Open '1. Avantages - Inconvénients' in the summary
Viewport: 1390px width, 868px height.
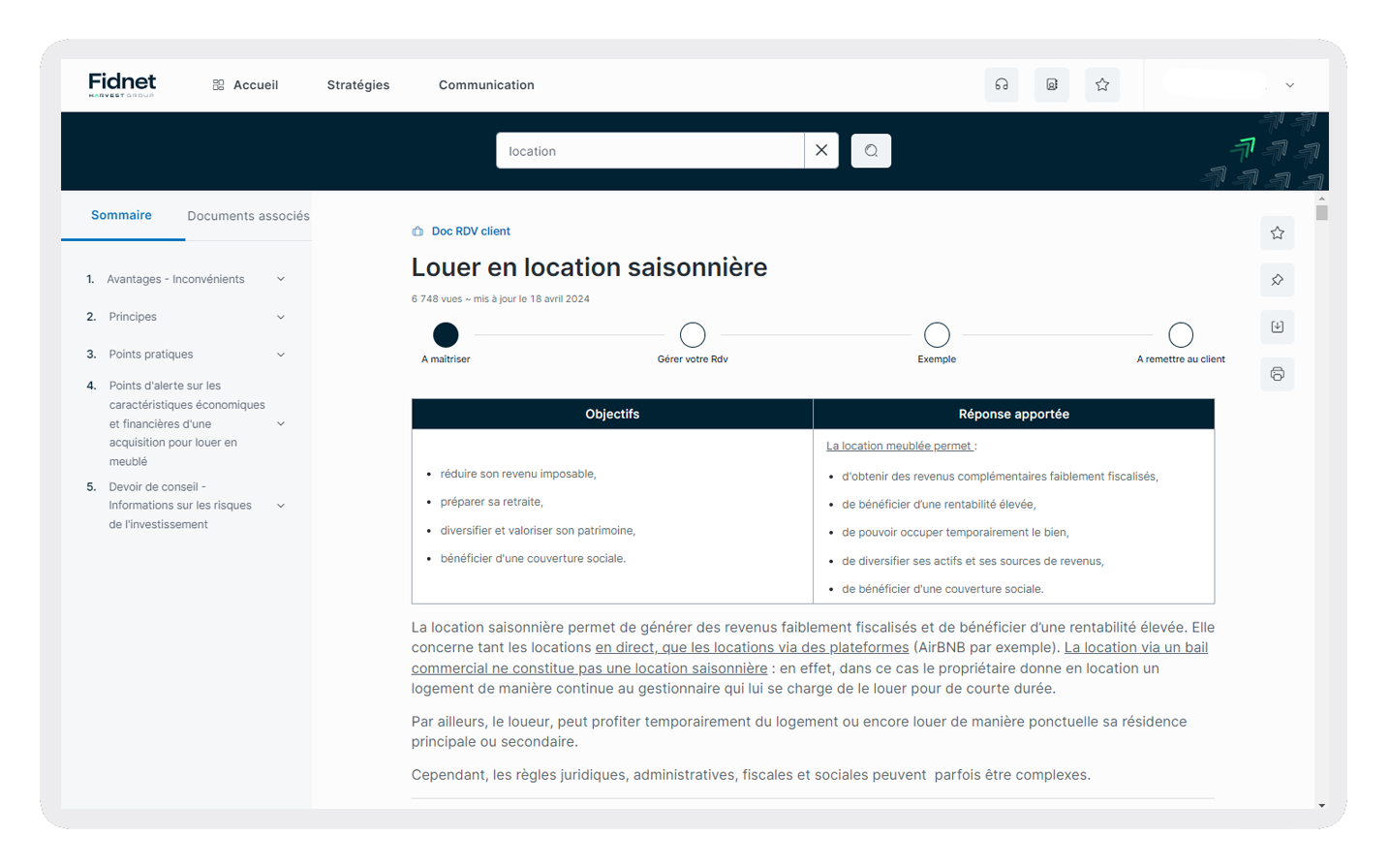click(175, 279)
